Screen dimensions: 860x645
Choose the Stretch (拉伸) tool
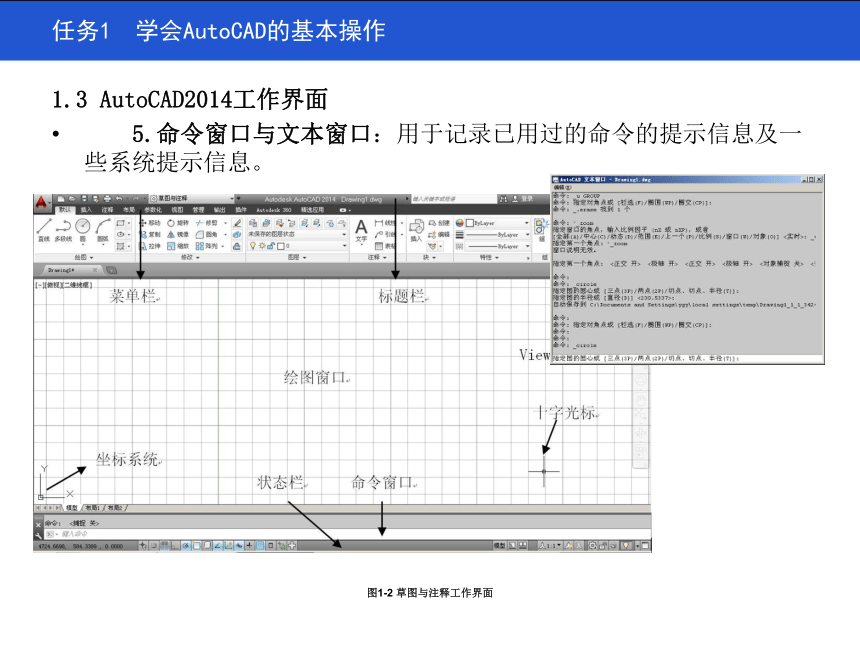pos(150,246)
